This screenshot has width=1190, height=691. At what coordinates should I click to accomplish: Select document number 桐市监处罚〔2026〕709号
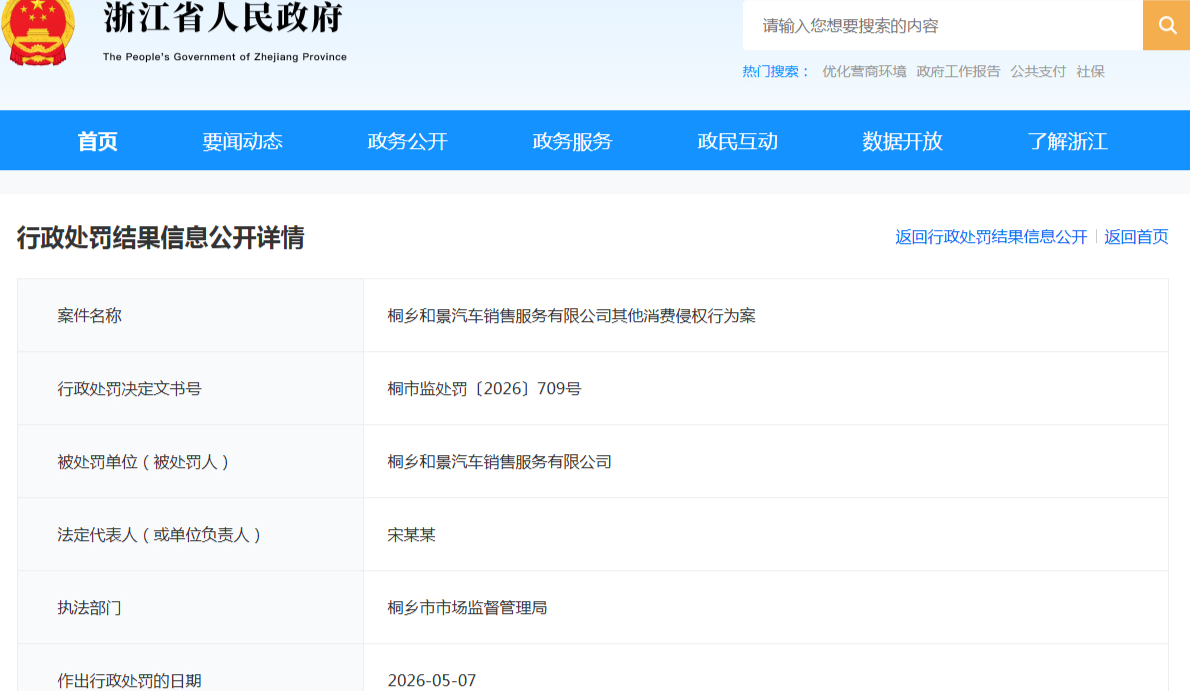point(484,389)
